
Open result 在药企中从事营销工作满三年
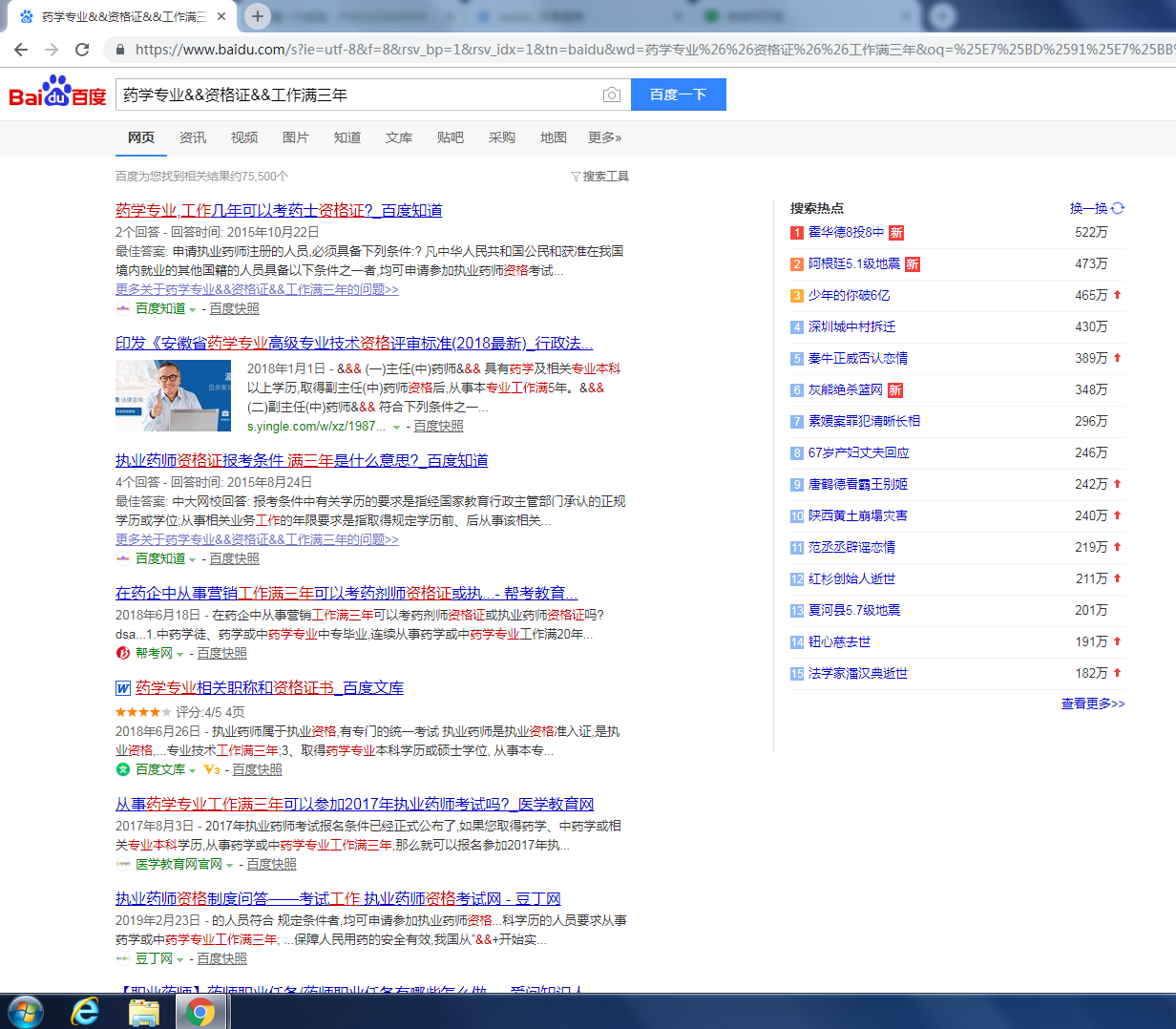(346, 593)
